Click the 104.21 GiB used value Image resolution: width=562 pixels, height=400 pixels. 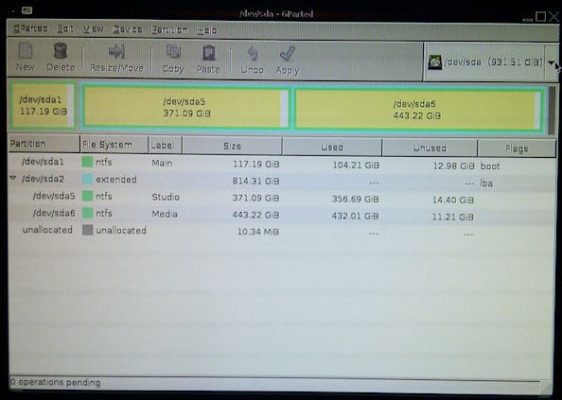pos(356,165)
